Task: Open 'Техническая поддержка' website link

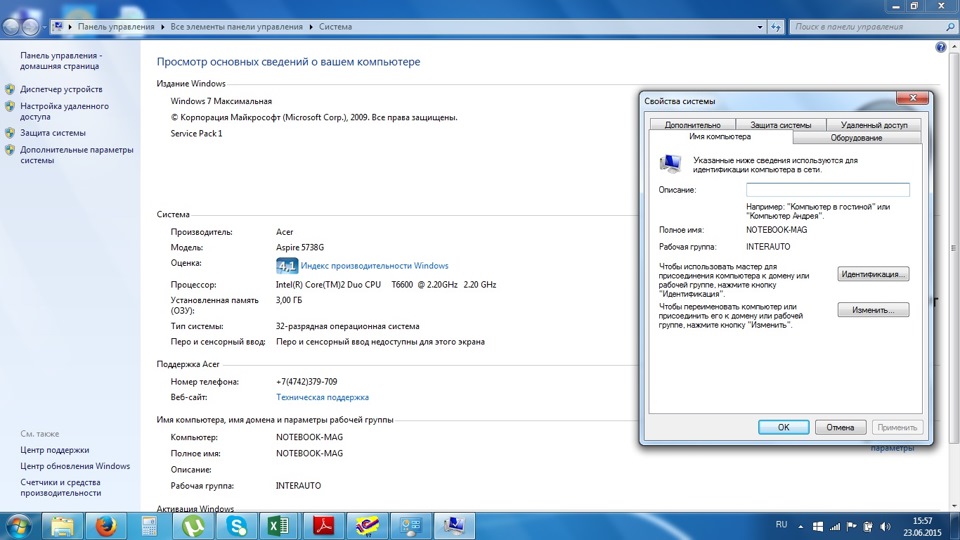Action: 322,397
